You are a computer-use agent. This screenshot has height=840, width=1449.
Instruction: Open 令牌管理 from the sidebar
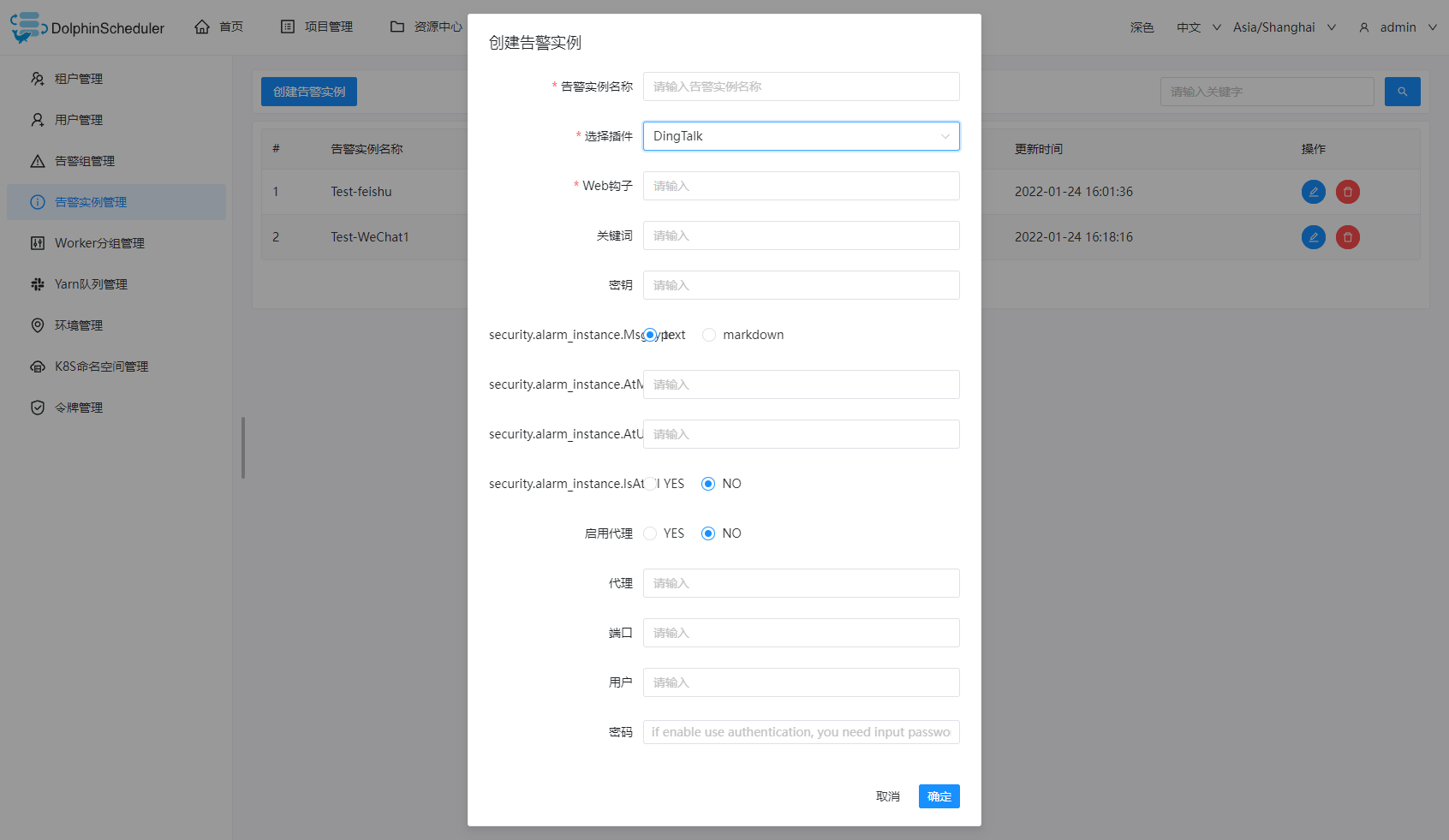[x=79, y=407]
